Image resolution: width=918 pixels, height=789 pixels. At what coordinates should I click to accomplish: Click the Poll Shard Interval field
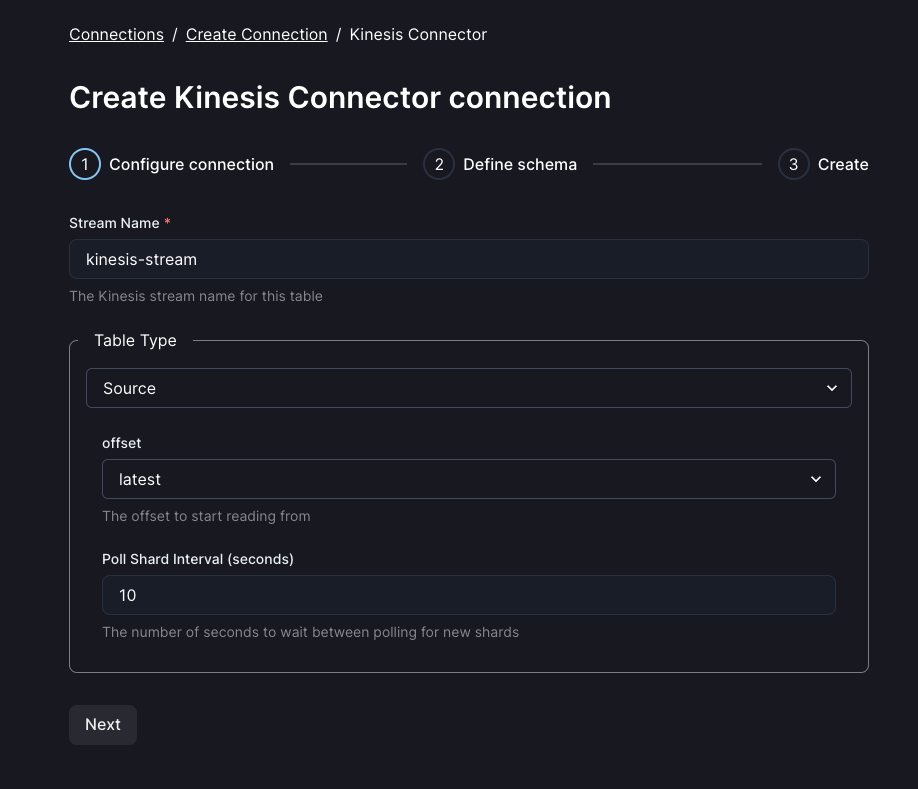coord(469,595)
